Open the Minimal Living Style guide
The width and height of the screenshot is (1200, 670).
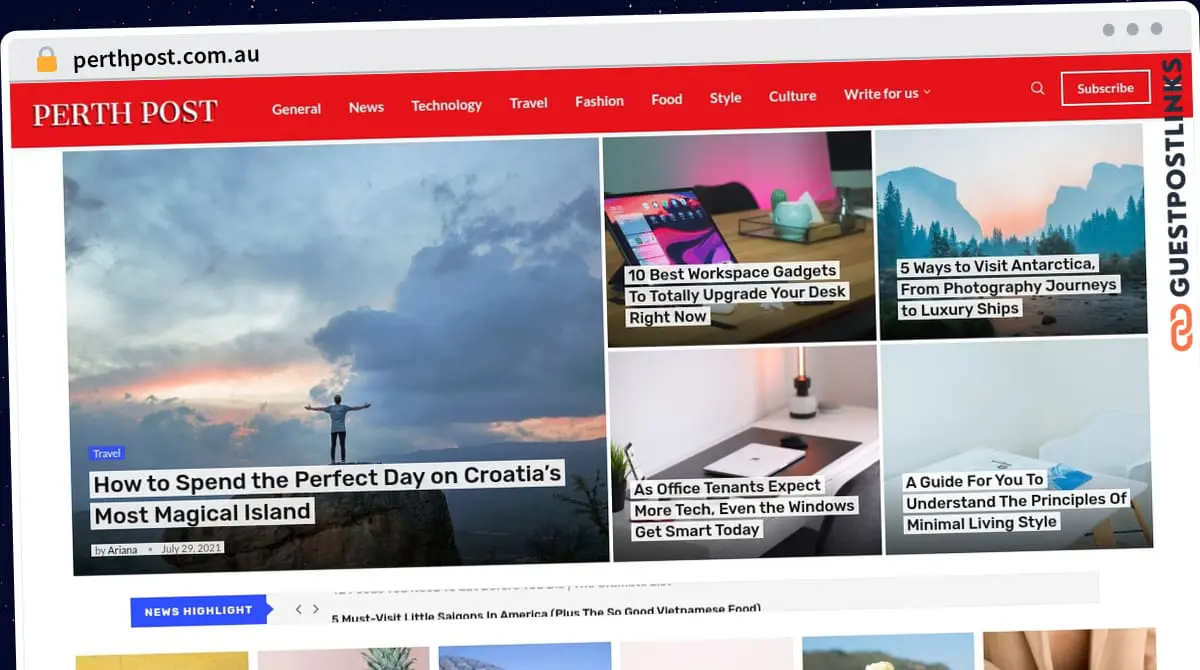coord(1015,502)
